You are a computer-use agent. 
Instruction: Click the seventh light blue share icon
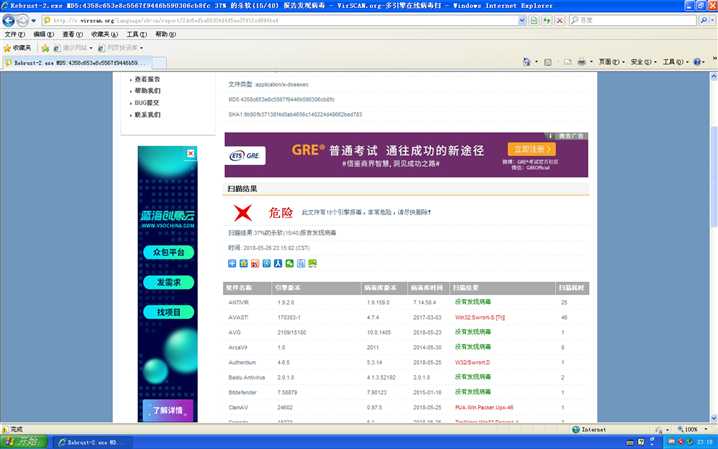pyautogui.click(x=301, y=263)
